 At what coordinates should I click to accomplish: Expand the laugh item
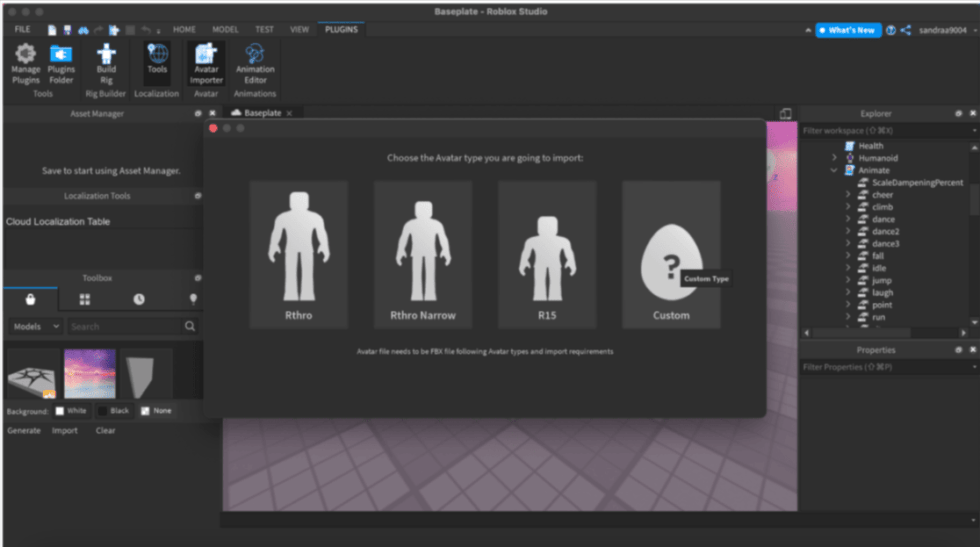point(848,293)
